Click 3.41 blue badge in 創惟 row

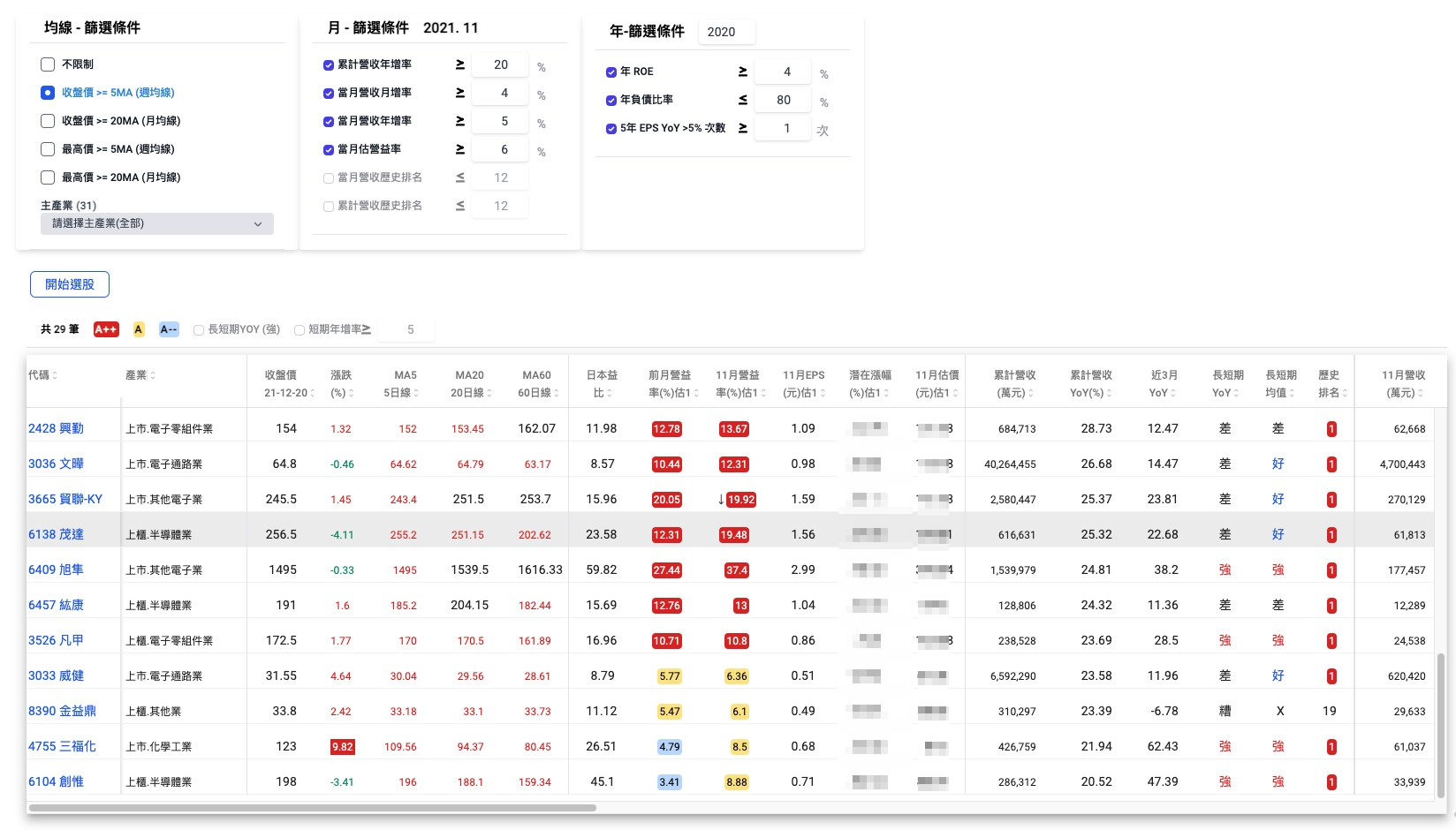[x=670, y=782]
